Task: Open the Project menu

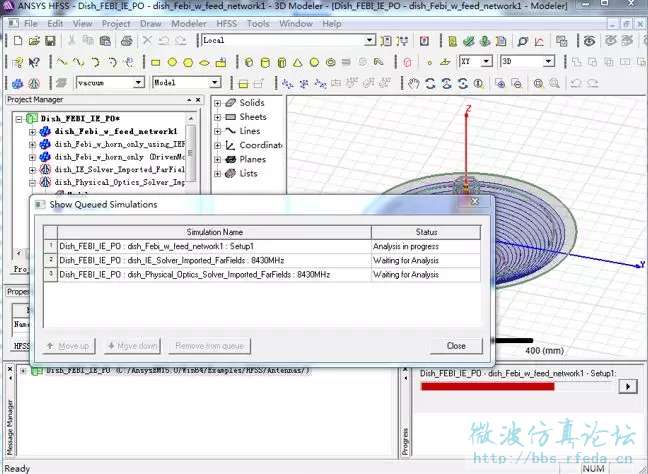Action: pos(116,24)
